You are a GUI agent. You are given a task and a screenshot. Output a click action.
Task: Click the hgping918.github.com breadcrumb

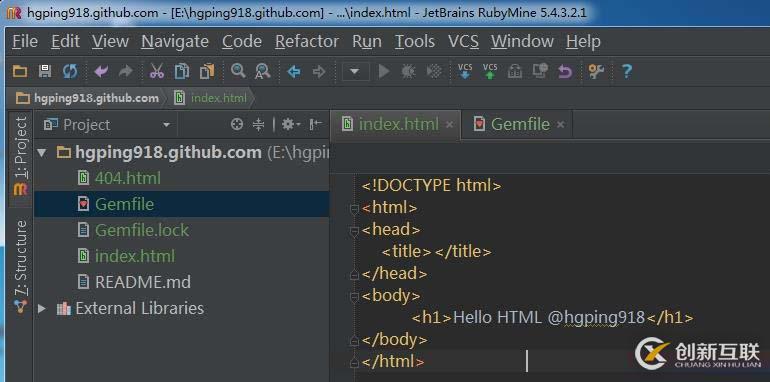[x=87, y=98]
